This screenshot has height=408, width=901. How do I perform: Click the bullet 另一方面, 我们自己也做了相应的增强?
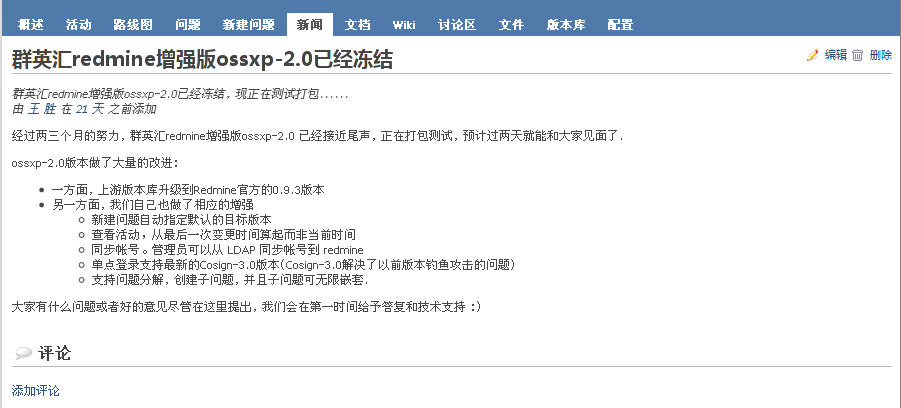pos(153,205)
